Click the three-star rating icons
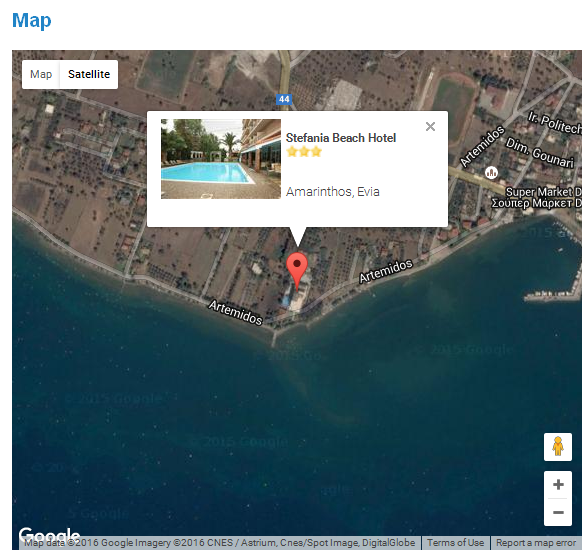This screenshot has width=586, height=556. click(304, 152)
